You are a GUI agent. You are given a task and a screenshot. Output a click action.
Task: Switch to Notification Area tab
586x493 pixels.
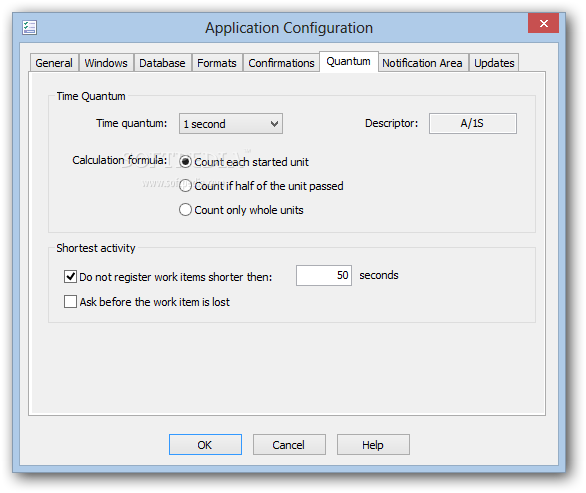422,63
